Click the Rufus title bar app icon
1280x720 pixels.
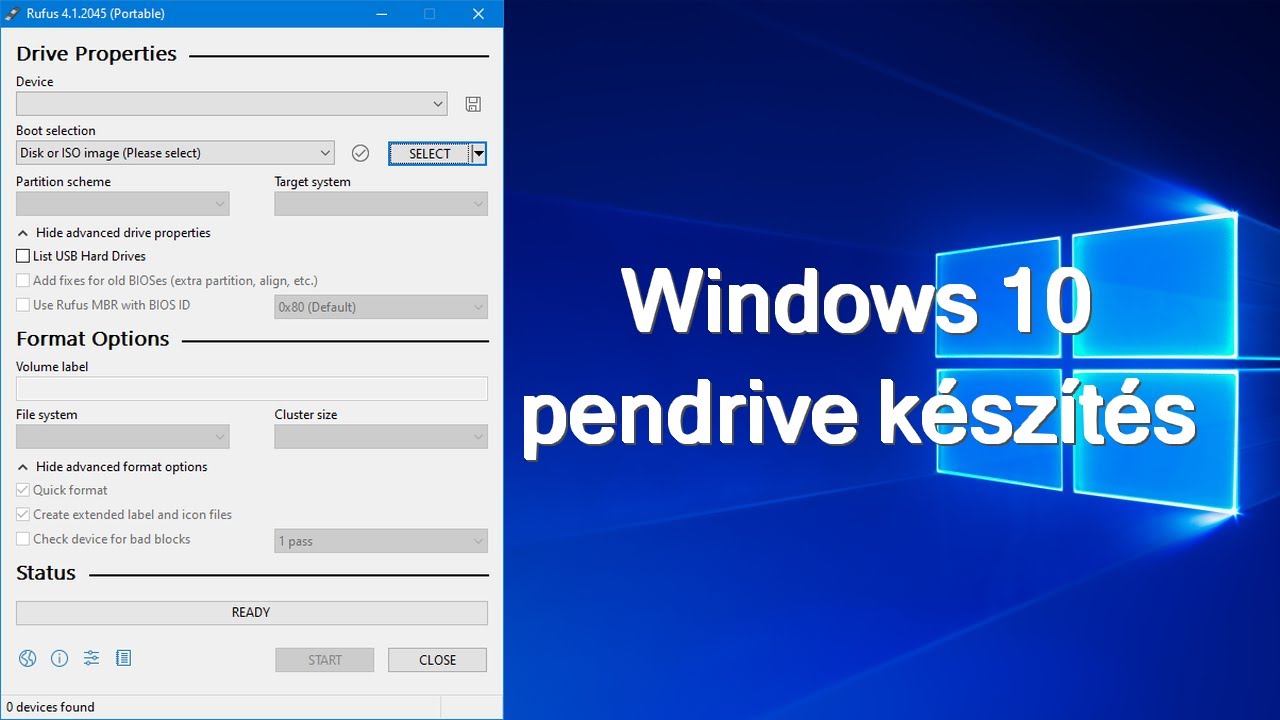[x=12, y=14]
